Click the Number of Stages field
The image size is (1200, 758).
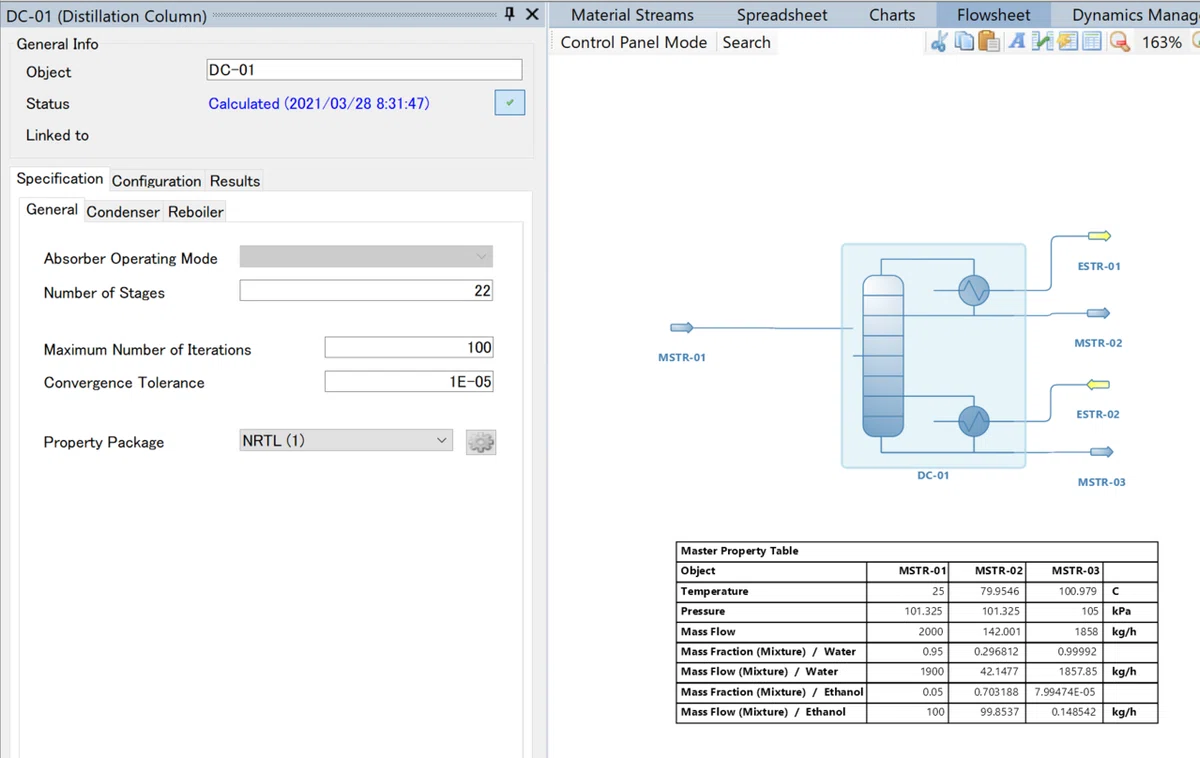click(x=366, y=291)
